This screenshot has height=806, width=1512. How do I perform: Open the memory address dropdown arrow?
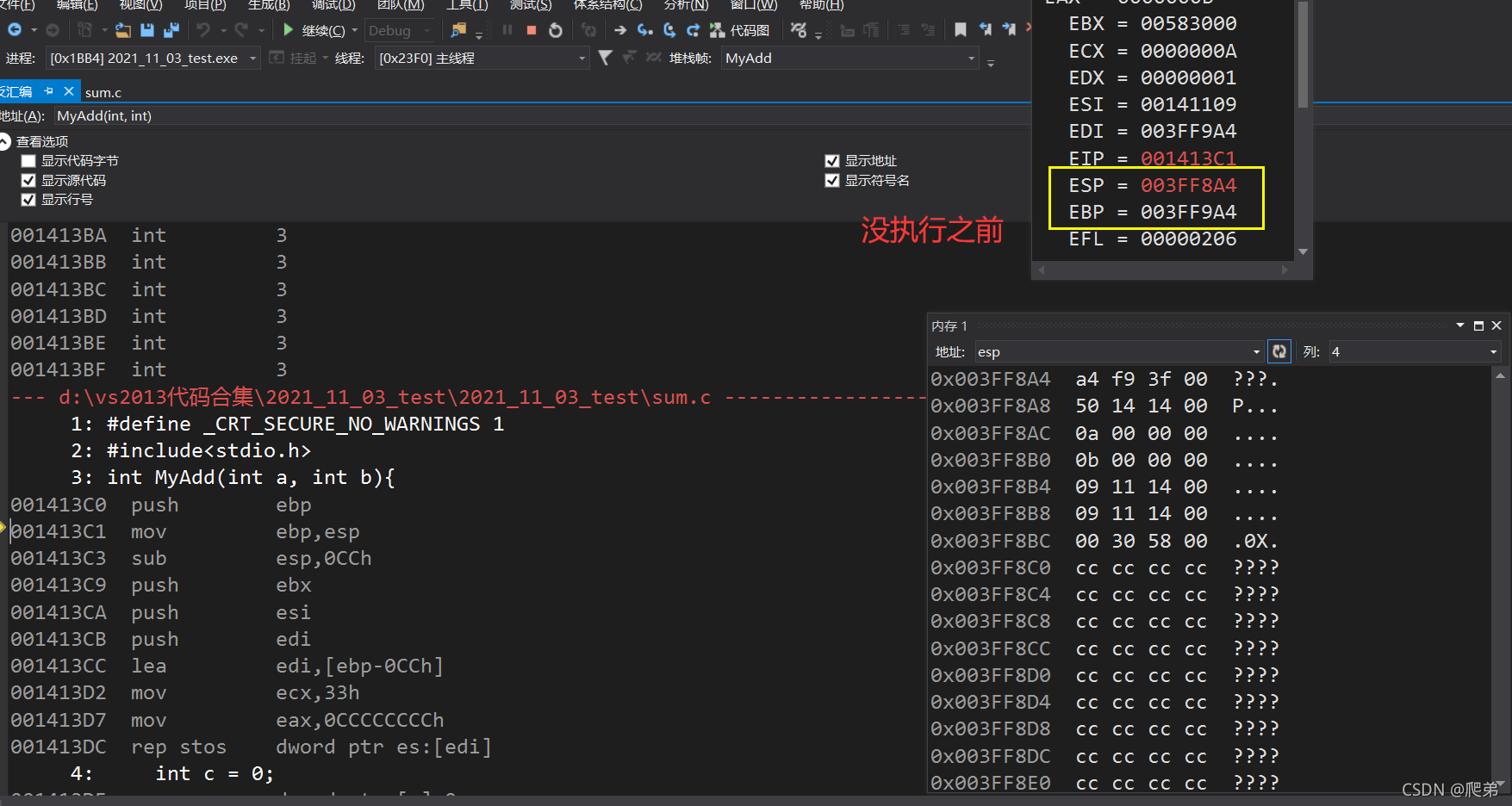1256,351
